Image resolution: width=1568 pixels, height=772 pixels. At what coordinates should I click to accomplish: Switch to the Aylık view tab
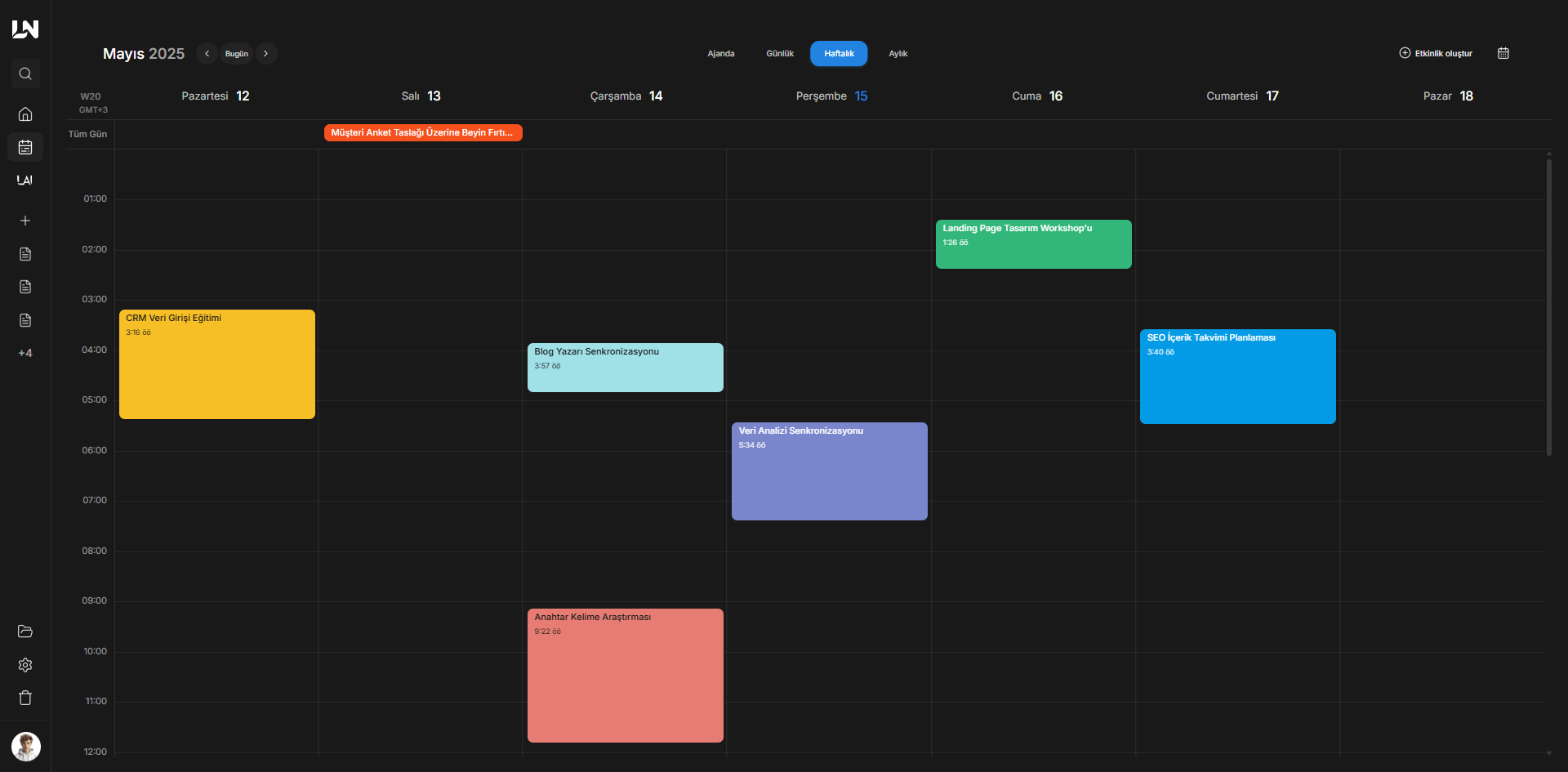898,53
